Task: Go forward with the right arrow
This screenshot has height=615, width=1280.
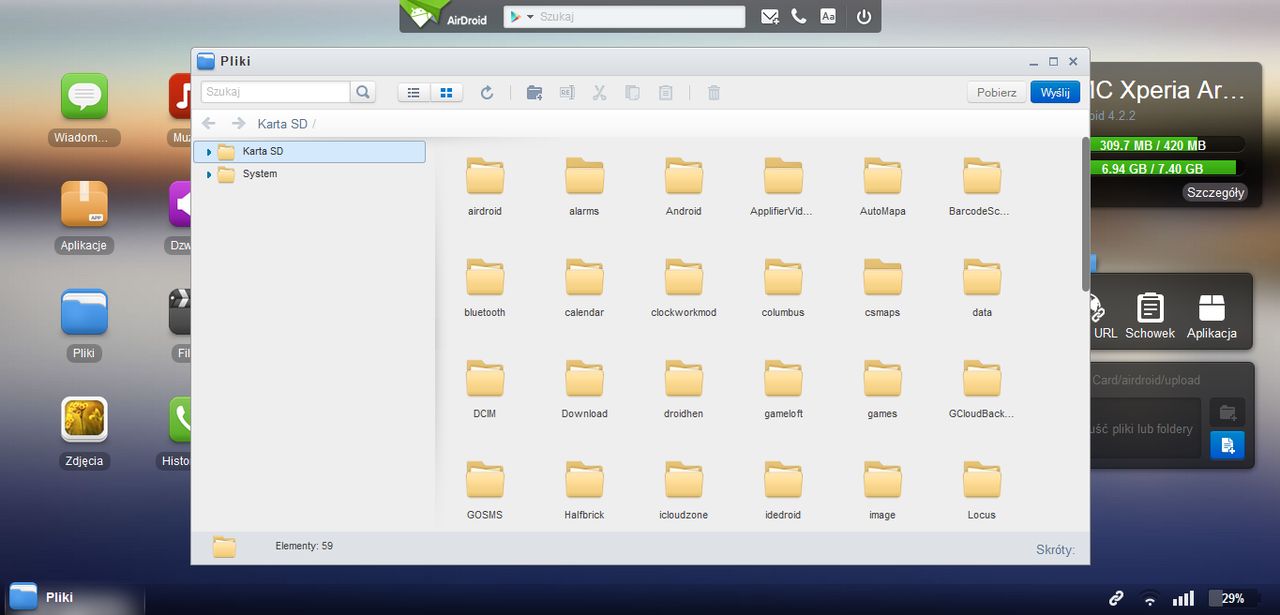Action: click(x=238, y=123)
